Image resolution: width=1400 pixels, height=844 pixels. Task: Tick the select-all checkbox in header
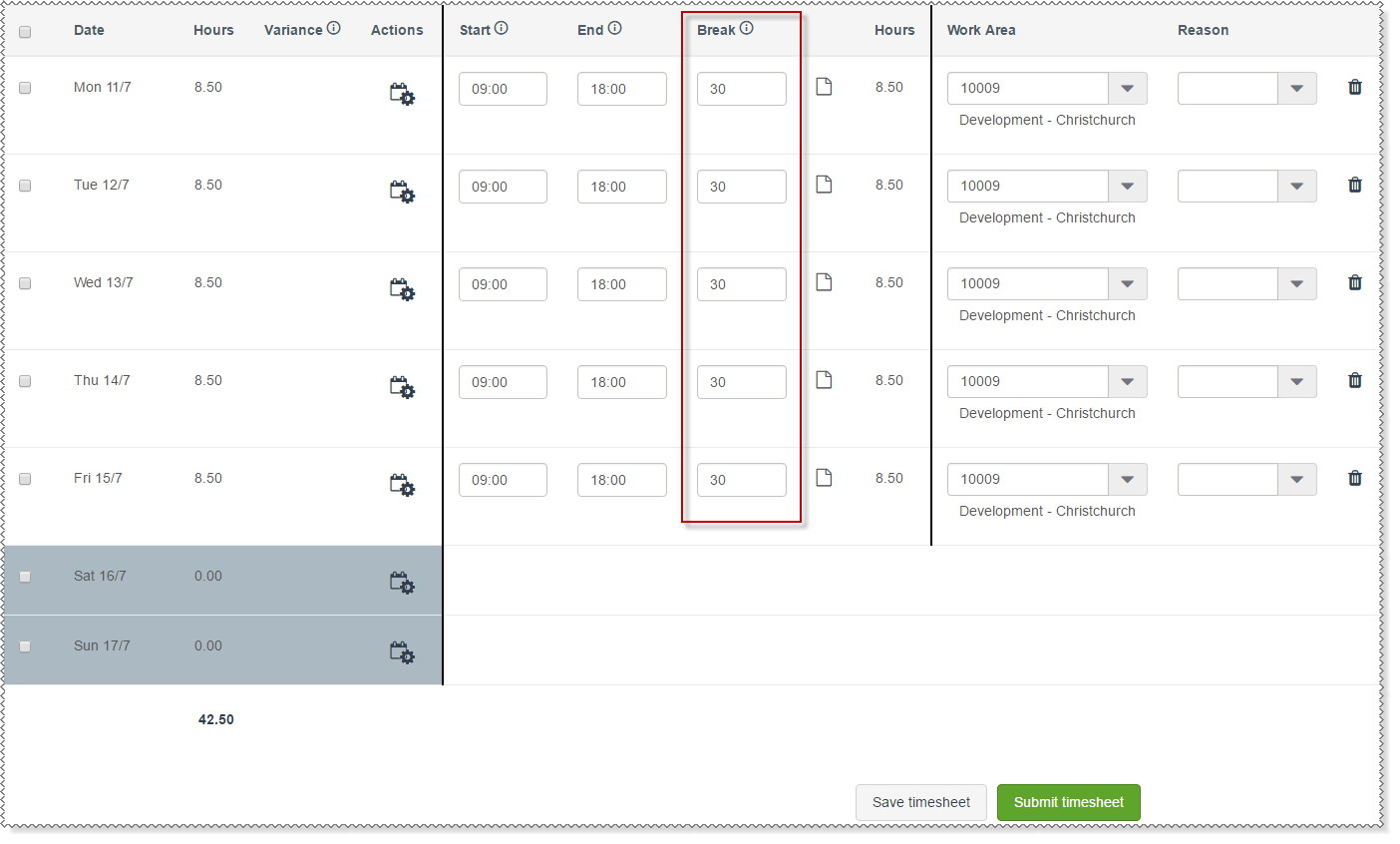tap(25, 32)
